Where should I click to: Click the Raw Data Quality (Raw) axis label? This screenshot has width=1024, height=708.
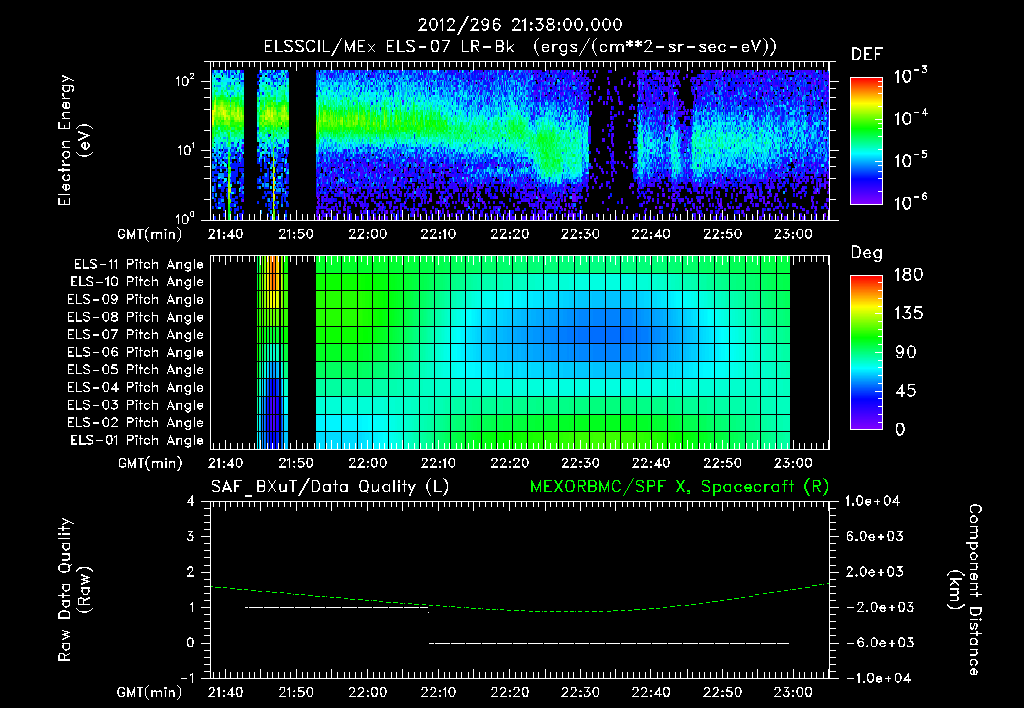click(x=74, y=590)
